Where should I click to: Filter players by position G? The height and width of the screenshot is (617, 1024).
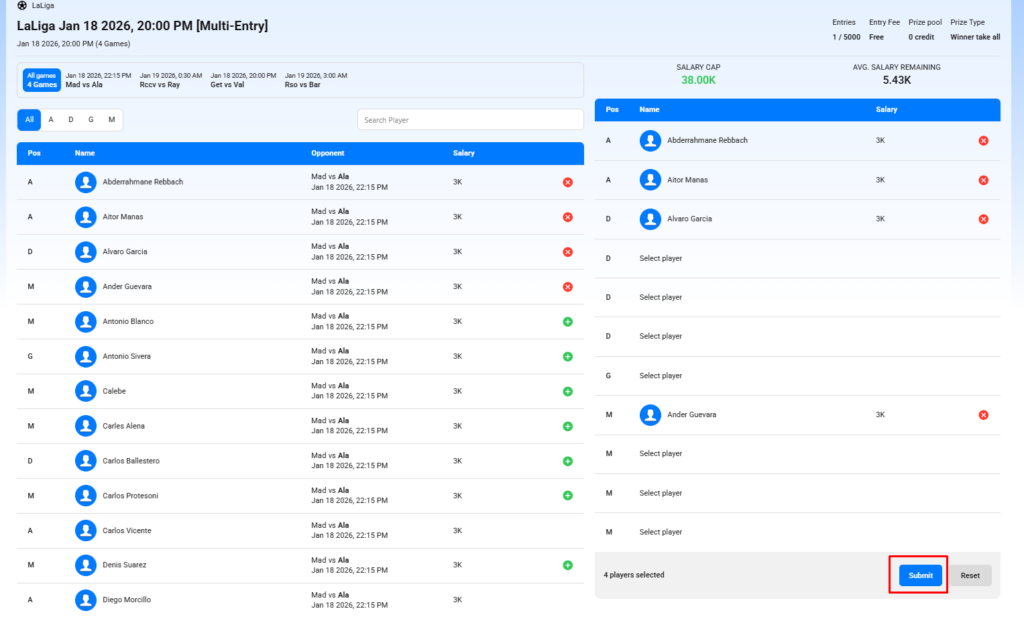[91, 120]
